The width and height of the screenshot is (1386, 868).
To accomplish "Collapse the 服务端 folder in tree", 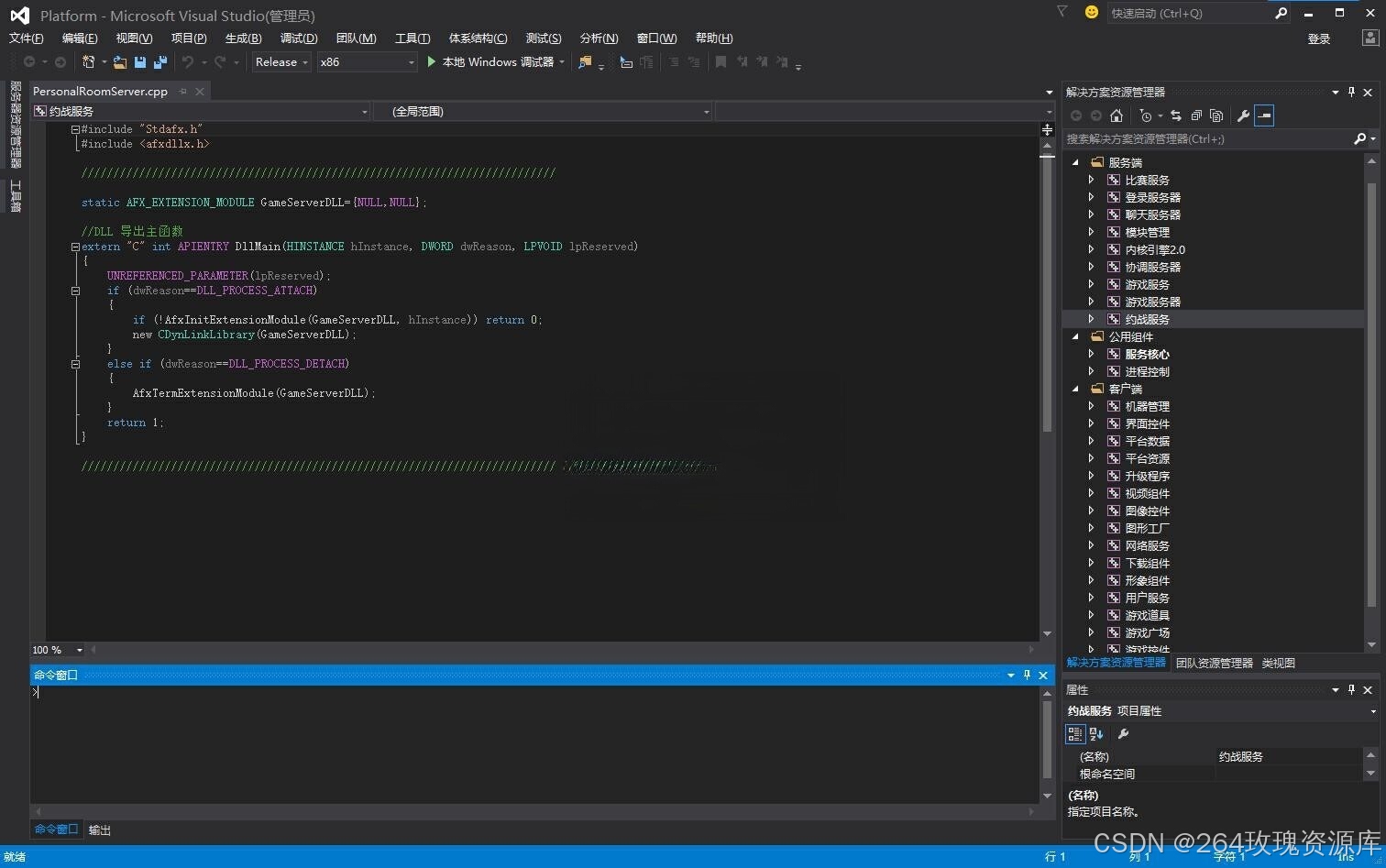I will click(1076, 162).
